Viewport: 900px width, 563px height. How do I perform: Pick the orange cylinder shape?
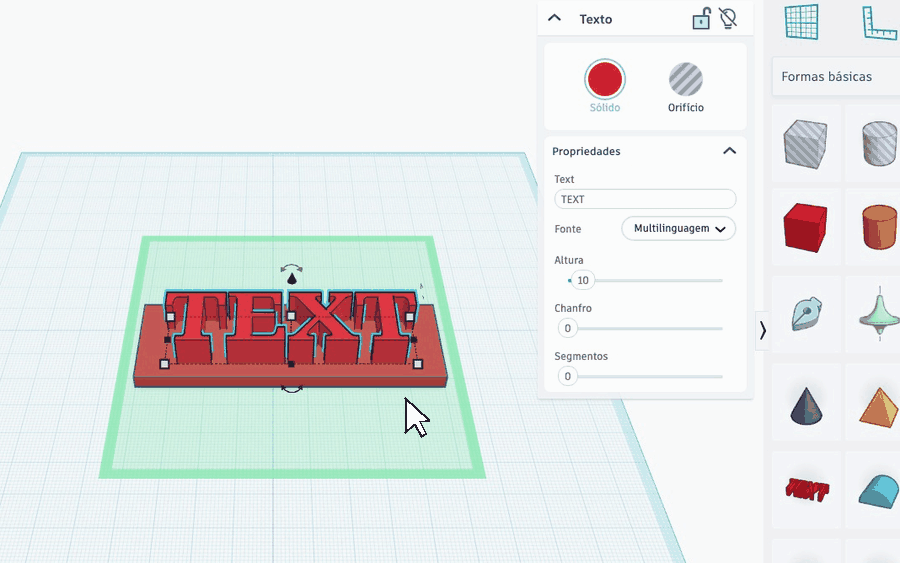click(879, 227)
